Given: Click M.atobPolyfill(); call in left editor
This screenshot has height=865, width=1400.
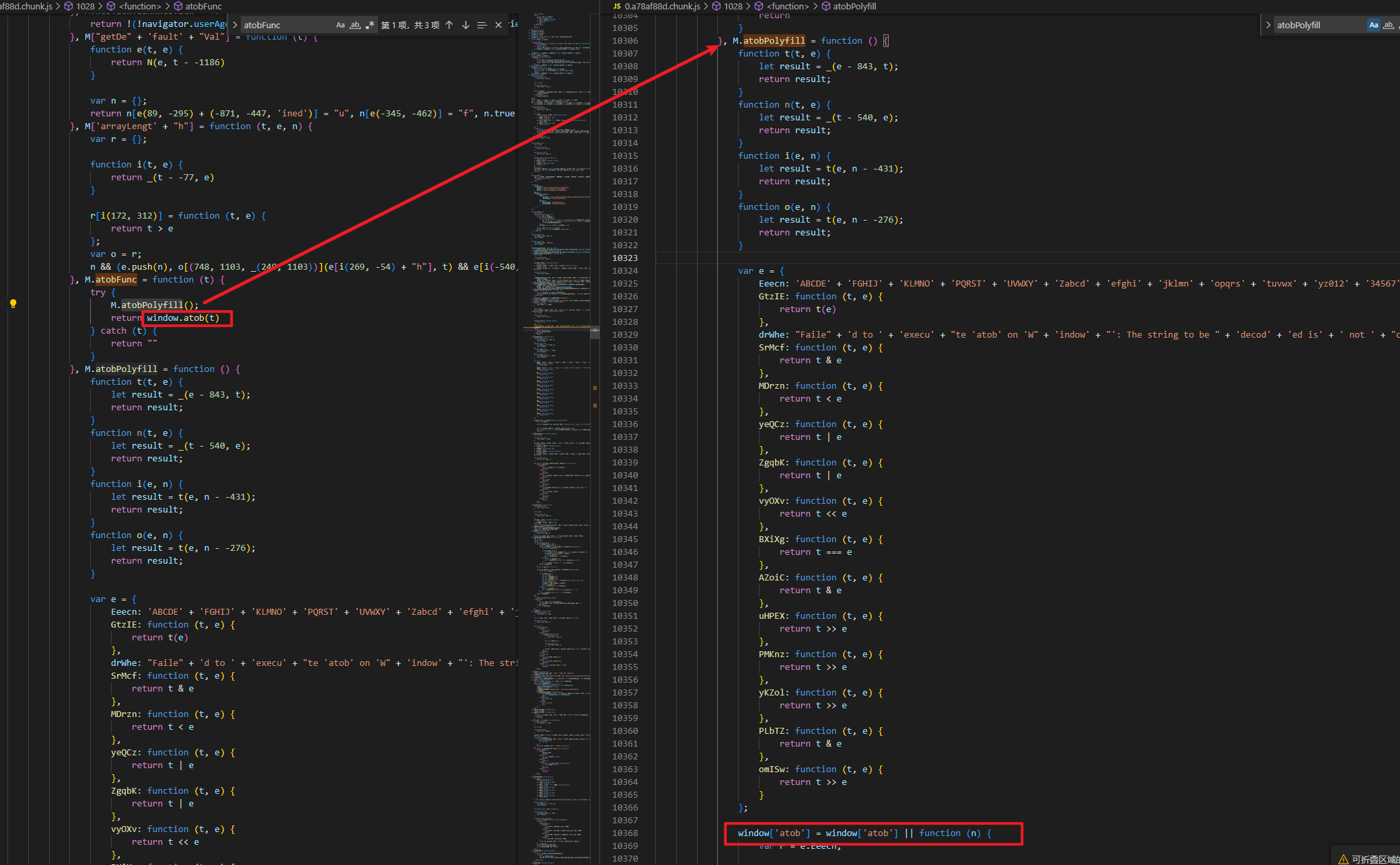Looking at the screenshot, I should [x=155, y=305].
